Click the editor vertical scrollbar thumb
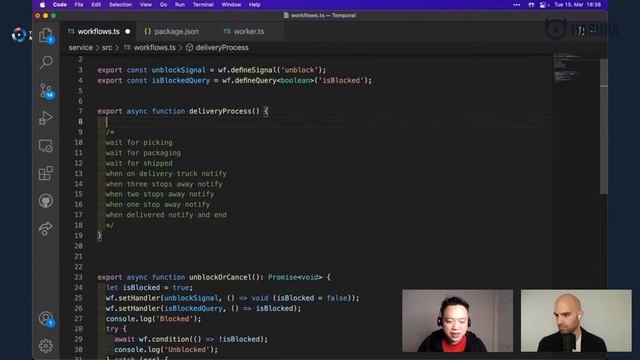 click(604, 127)
